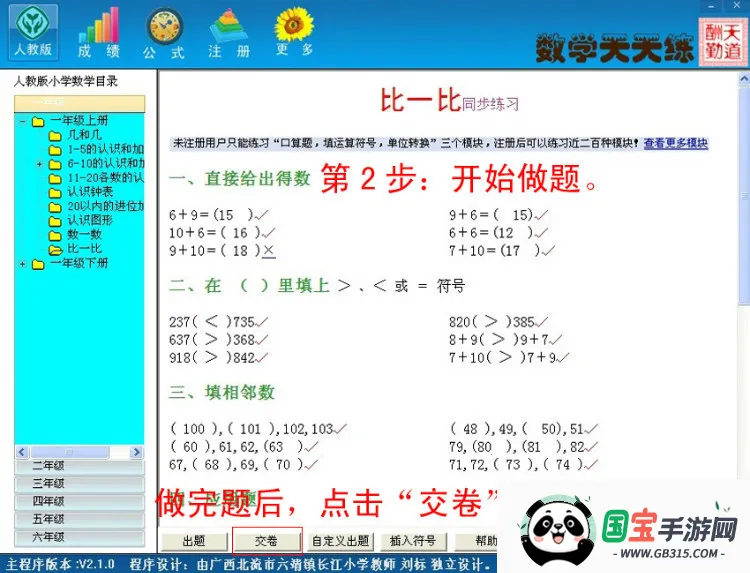Click the 出题 generate-questions button
The height and width of the screenshot is (573, 750).
coord(194,541)
